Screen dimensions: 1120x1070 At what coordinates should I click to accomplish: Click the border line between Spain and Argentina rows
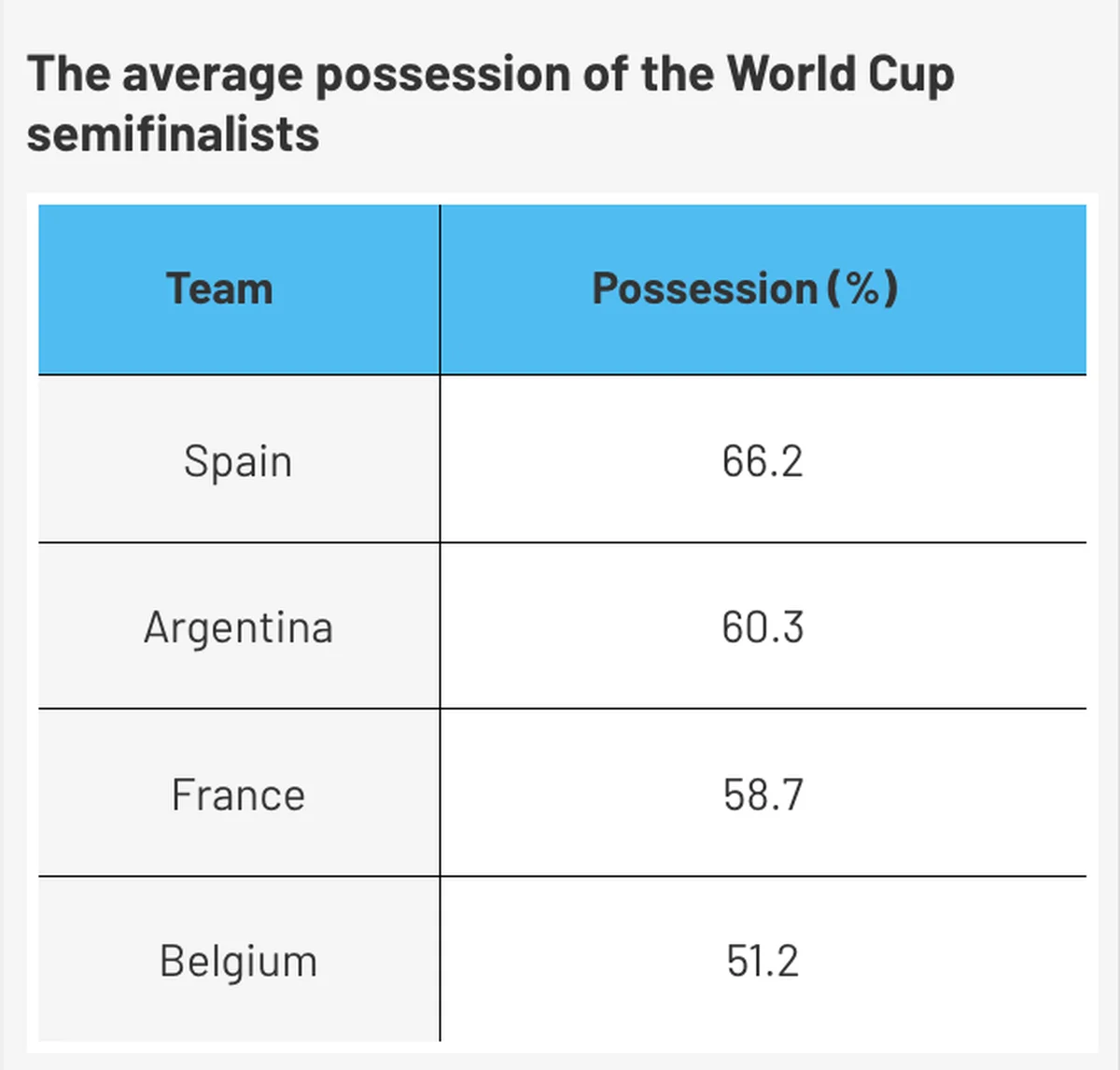563,542
